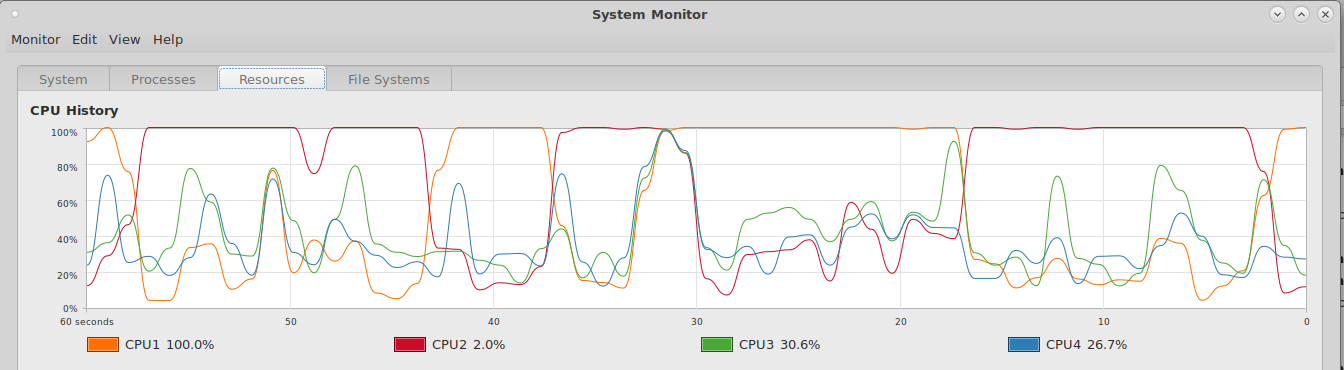The height and width of the screenshot is (370, 1344).
Task: Open the Monitor menu
Action: tap(36, 40)
